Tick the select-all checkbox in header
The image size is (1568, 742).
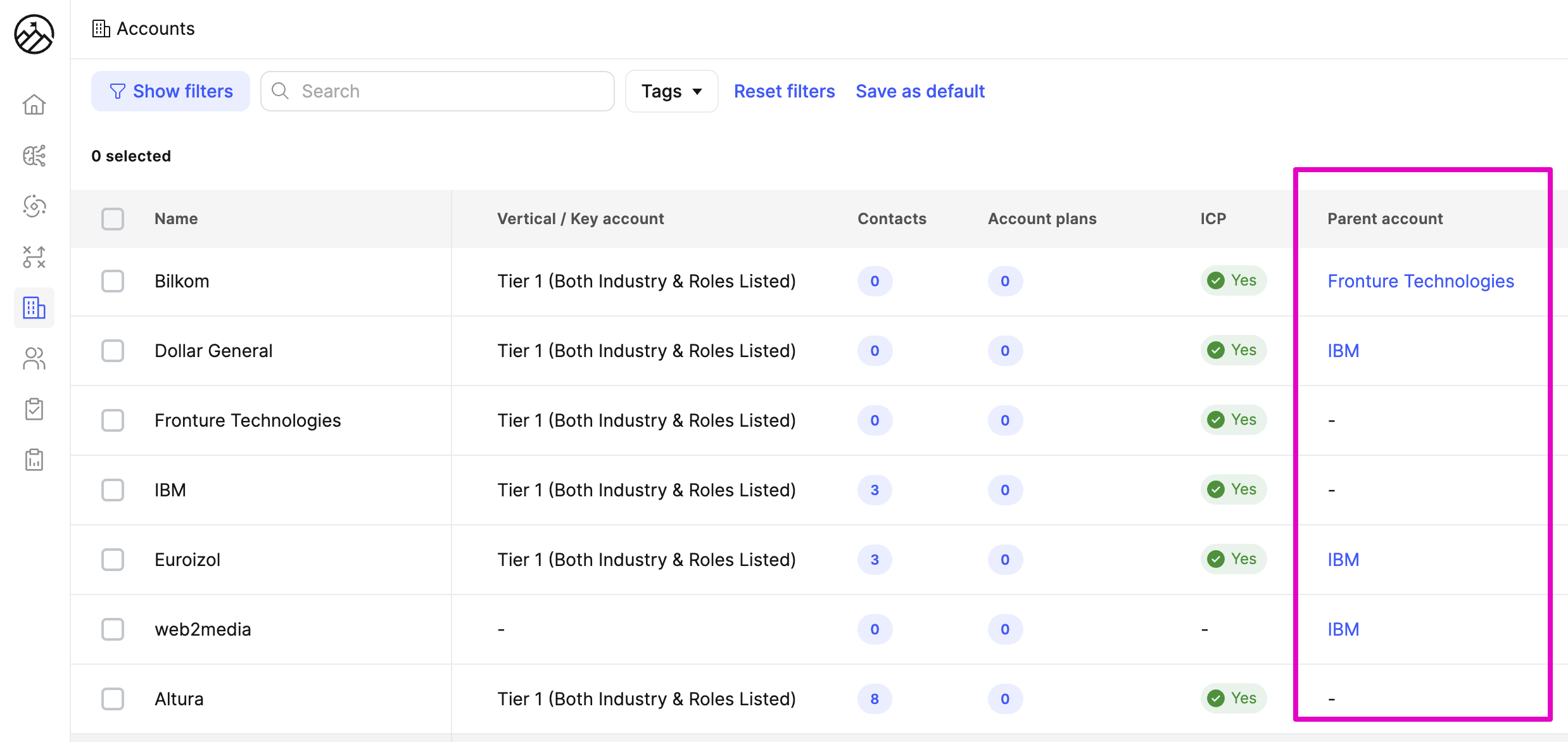tap(113, 219)
